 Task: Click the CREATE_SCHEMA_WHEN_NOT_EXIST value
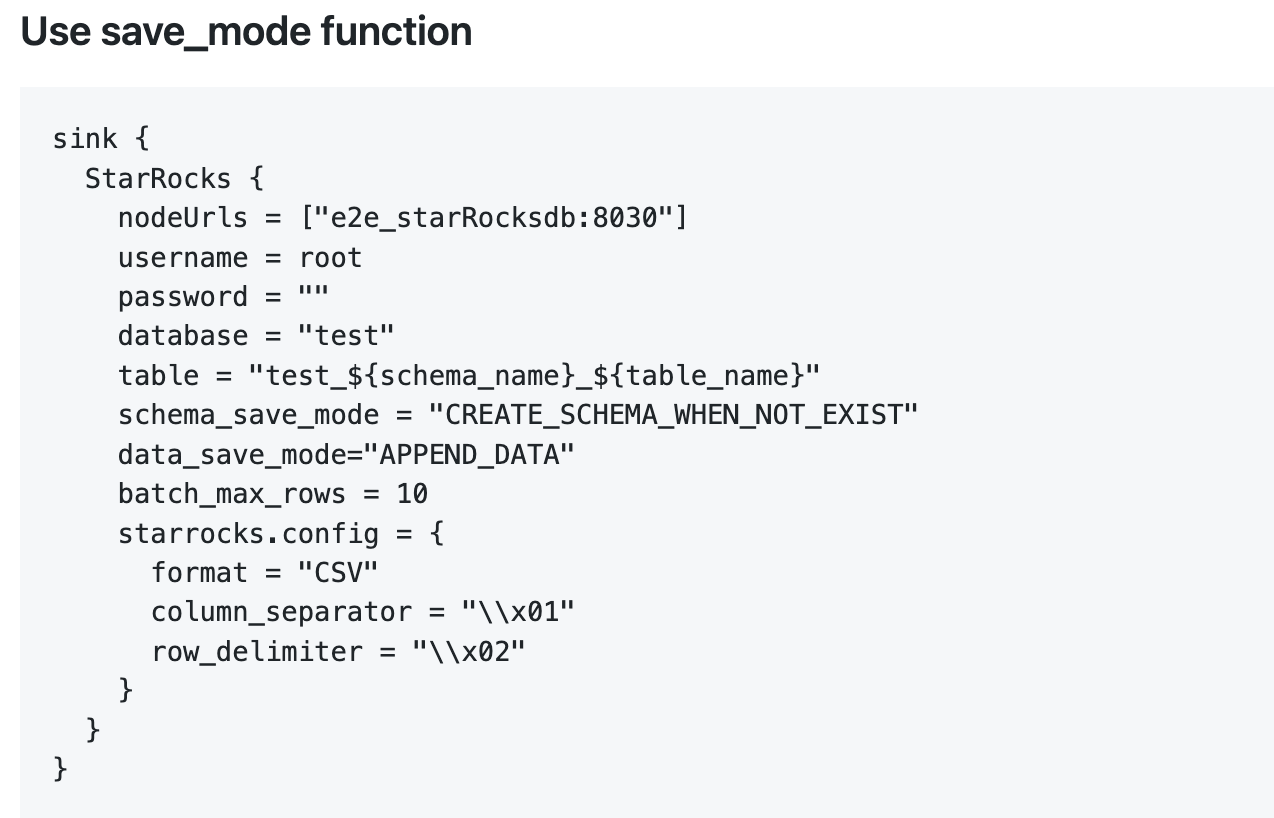pyautogui.click(x=673, y=415)
